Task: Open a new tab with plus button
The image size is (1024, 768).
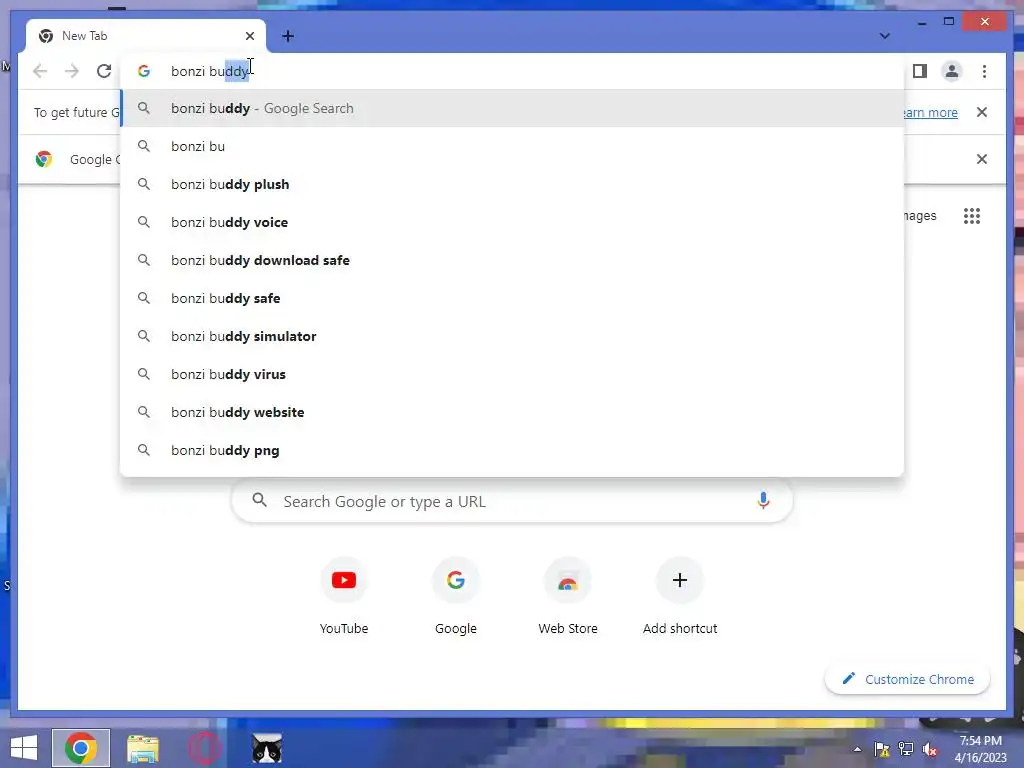Action: click(x=288, y=36)
